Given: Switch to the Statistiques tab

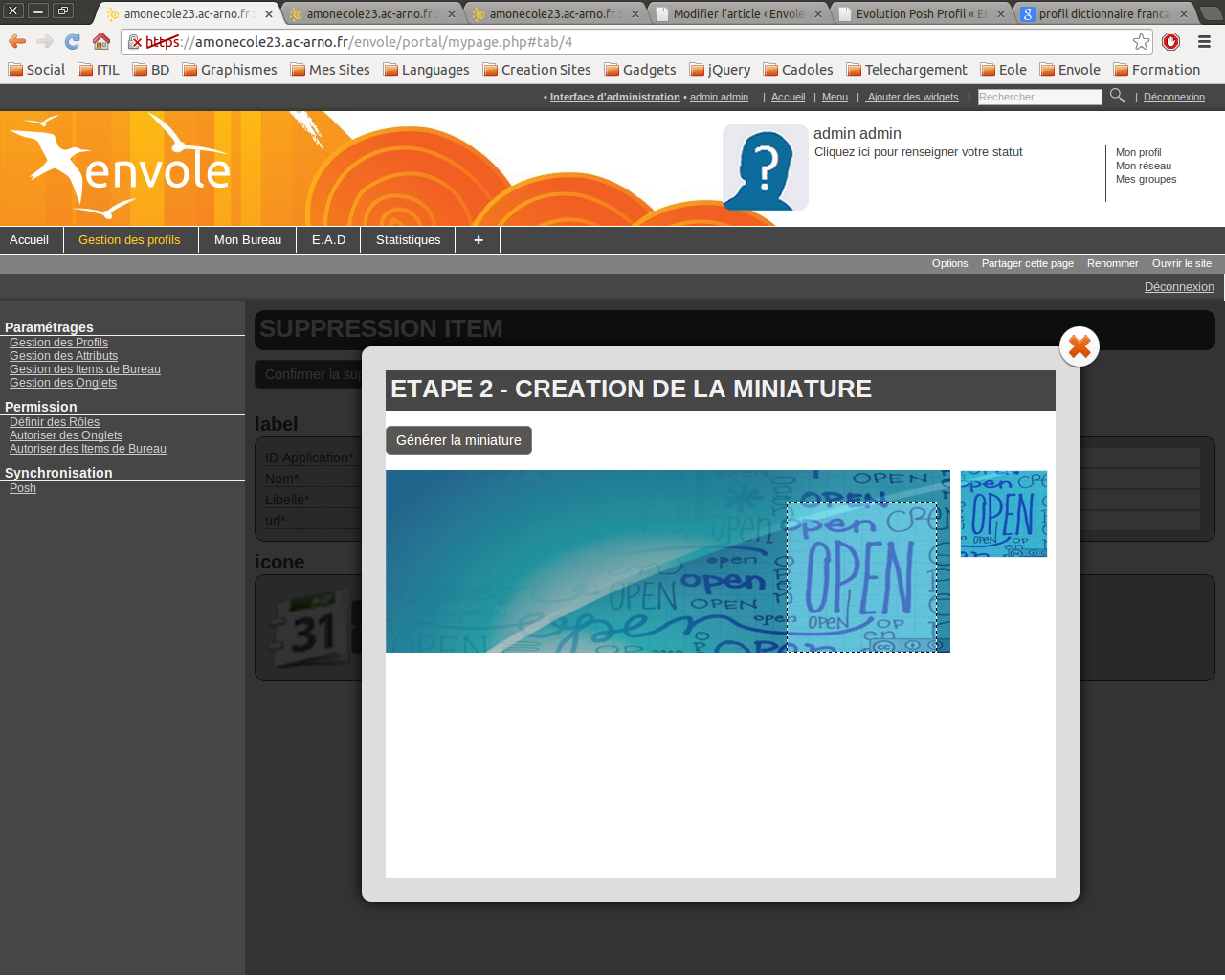Looking at the screenshot, I should (x=408, y=240).
